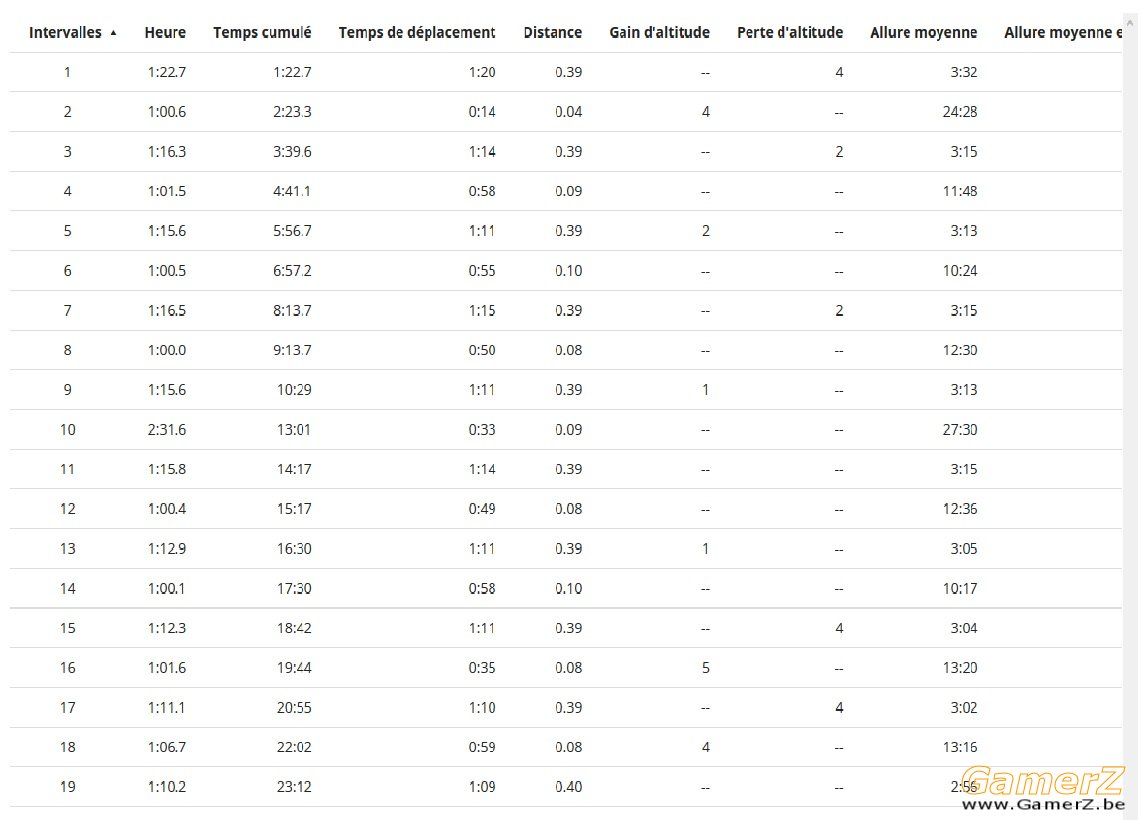Open the www.GamerZ.be link
The image size is (1146, 820).
click(1043, 805)
